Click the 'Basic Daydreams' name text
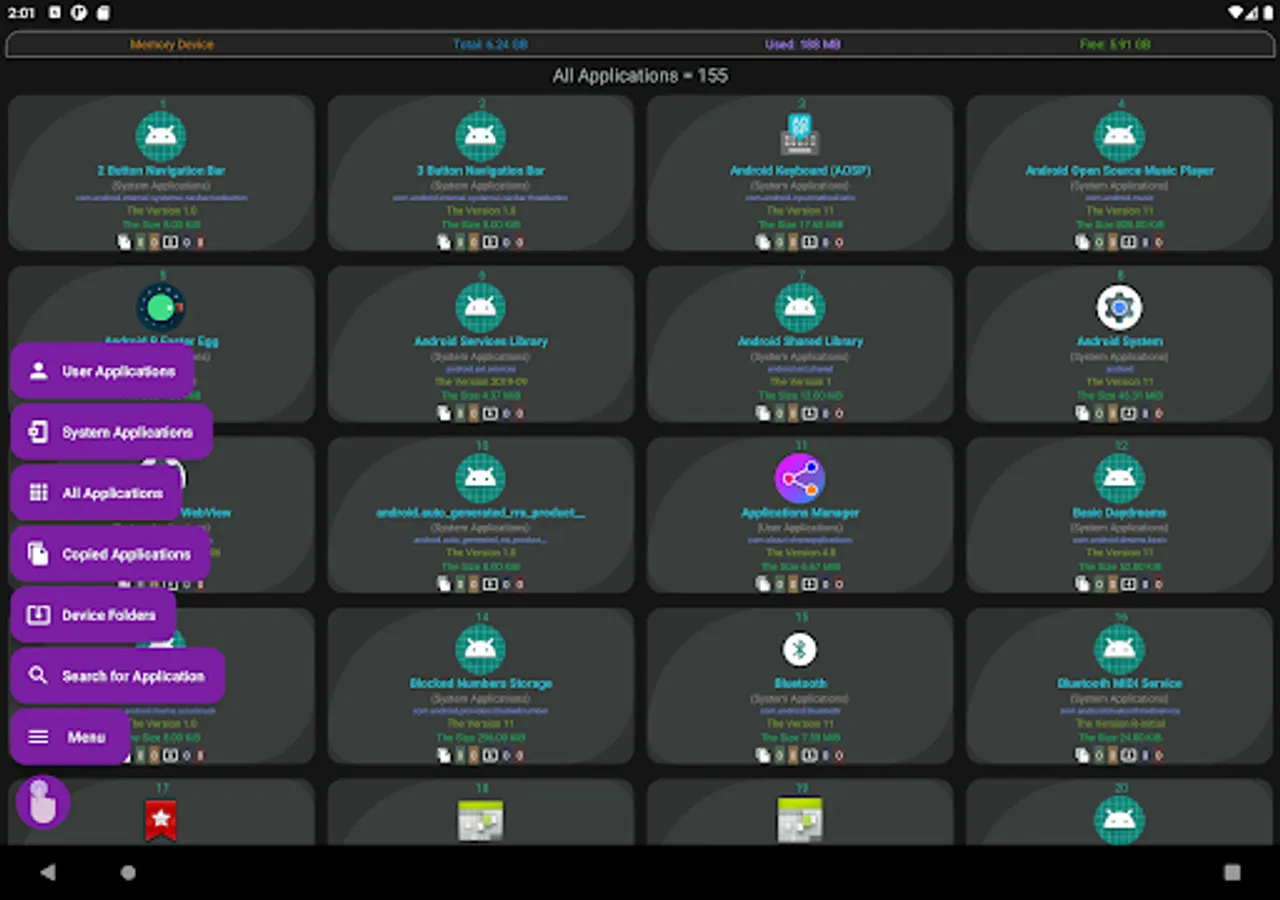Viewport: 1280px width, 900px height. pos(1119,513)
